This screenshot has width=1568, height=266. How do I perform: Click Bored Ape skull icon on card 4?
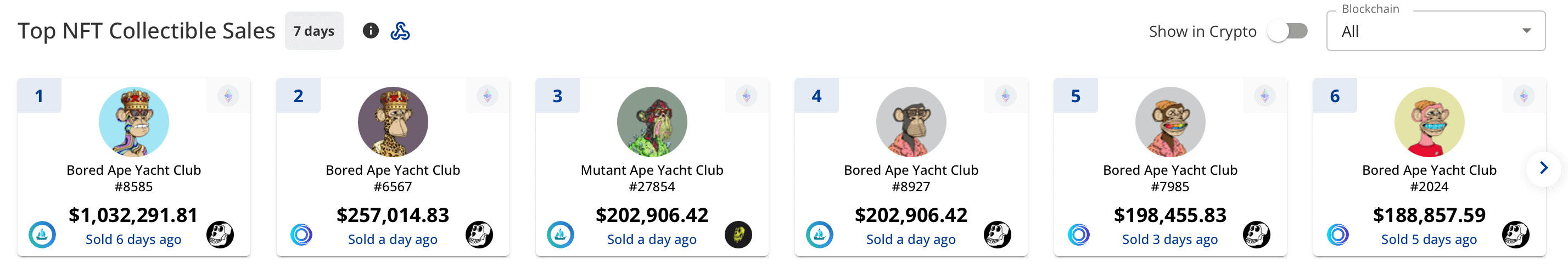click(997, 234)
